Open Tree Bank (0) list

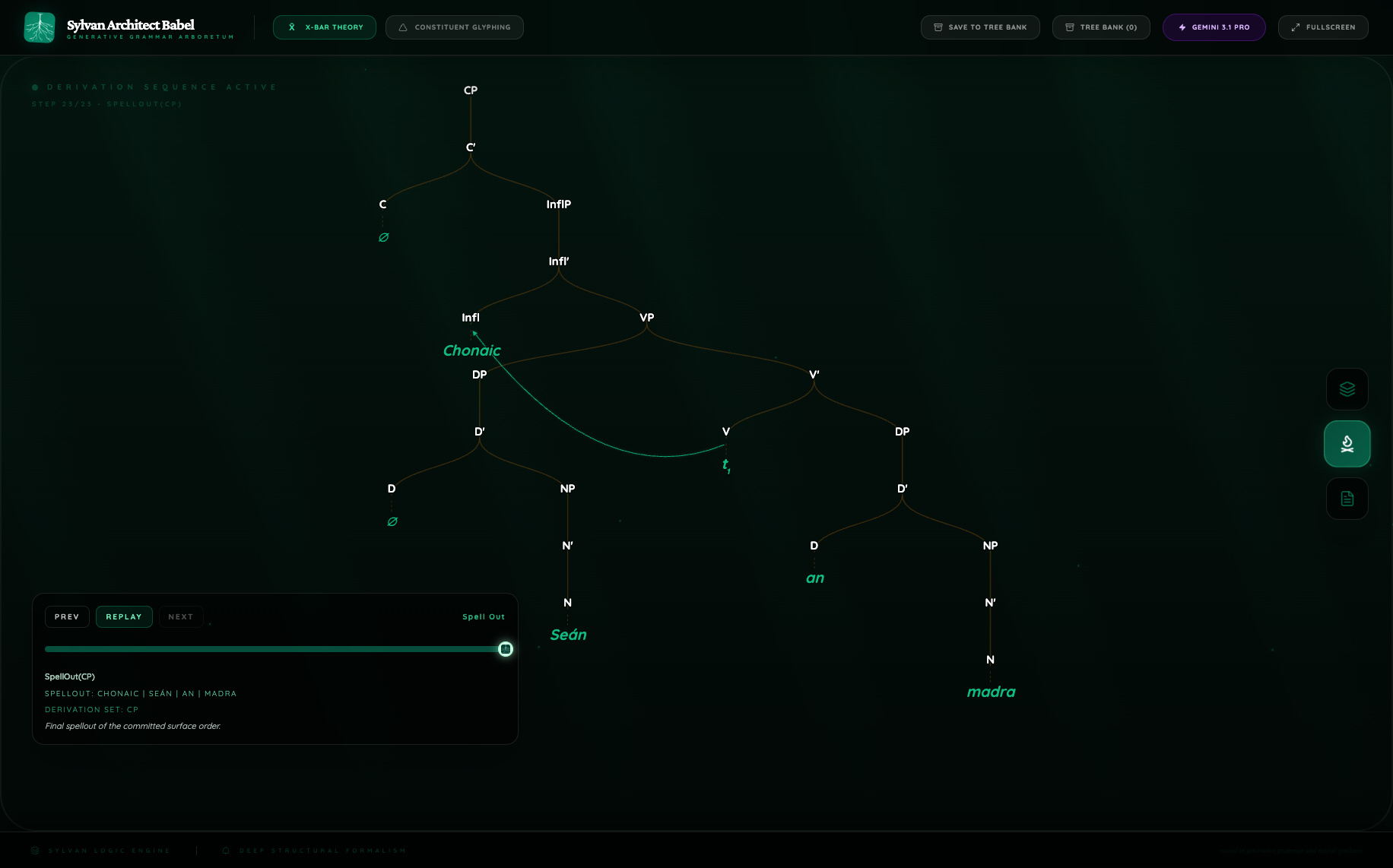coord(1101,27)
